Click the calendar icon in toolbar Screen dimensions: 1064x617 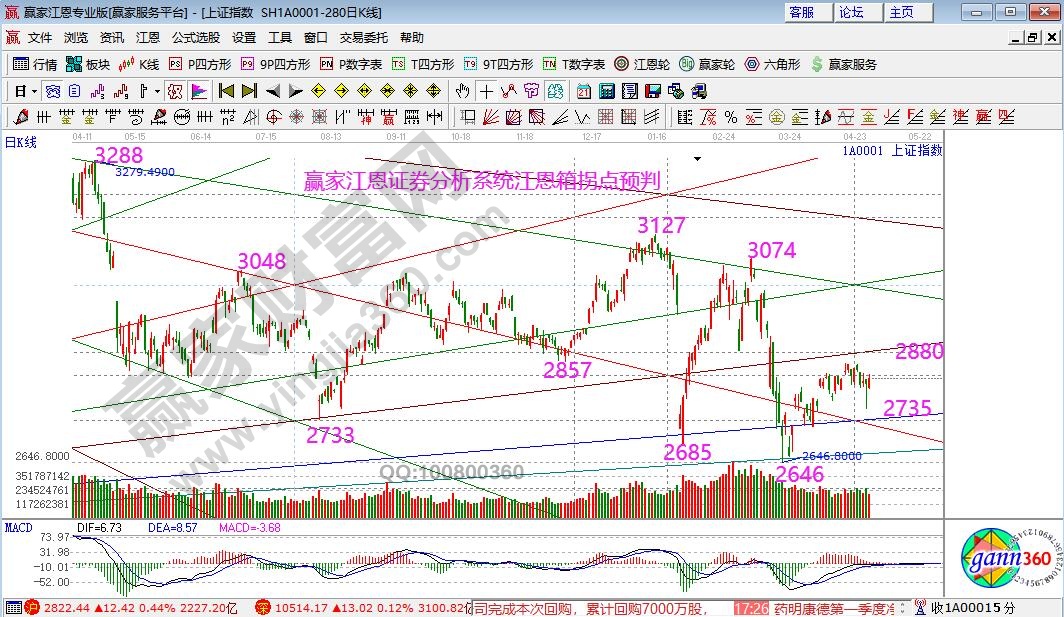584,91
